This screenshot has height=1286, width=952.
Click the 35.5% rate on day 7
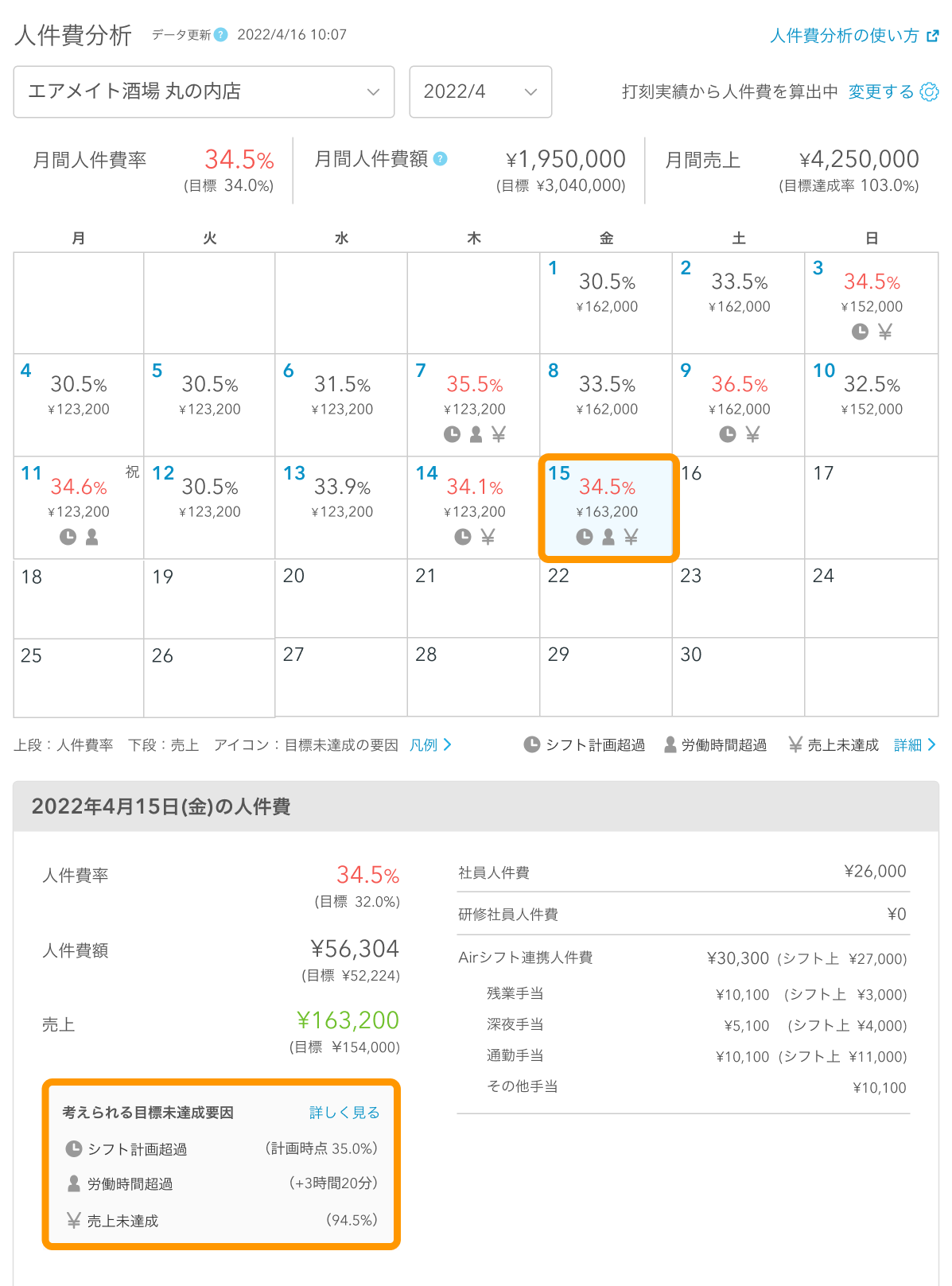[474, 385]
